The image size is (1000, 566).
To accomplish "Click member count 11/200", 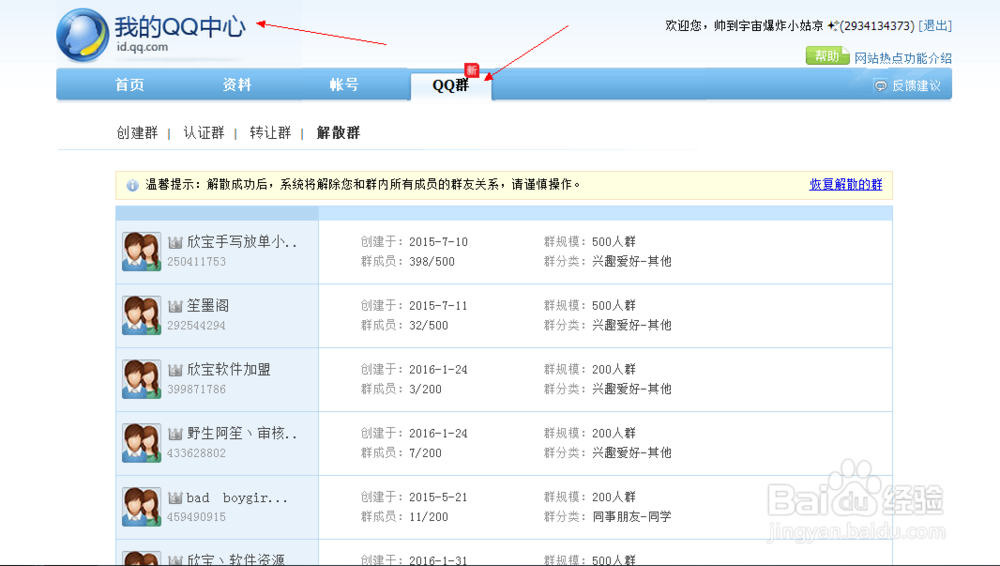I will (x=429, y=517).
